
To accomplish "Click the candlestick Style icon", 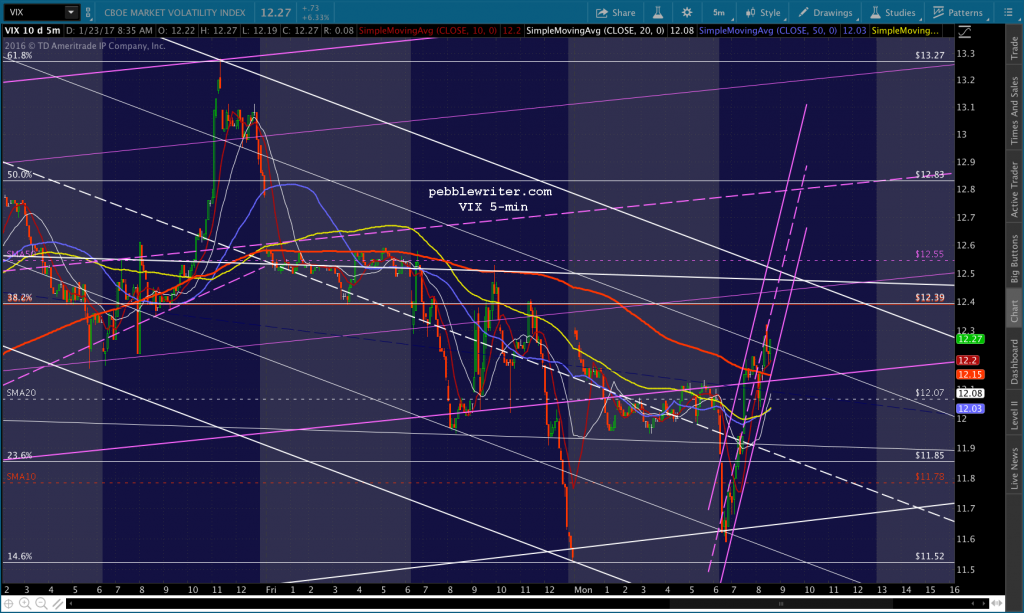I will pos(750,12).
